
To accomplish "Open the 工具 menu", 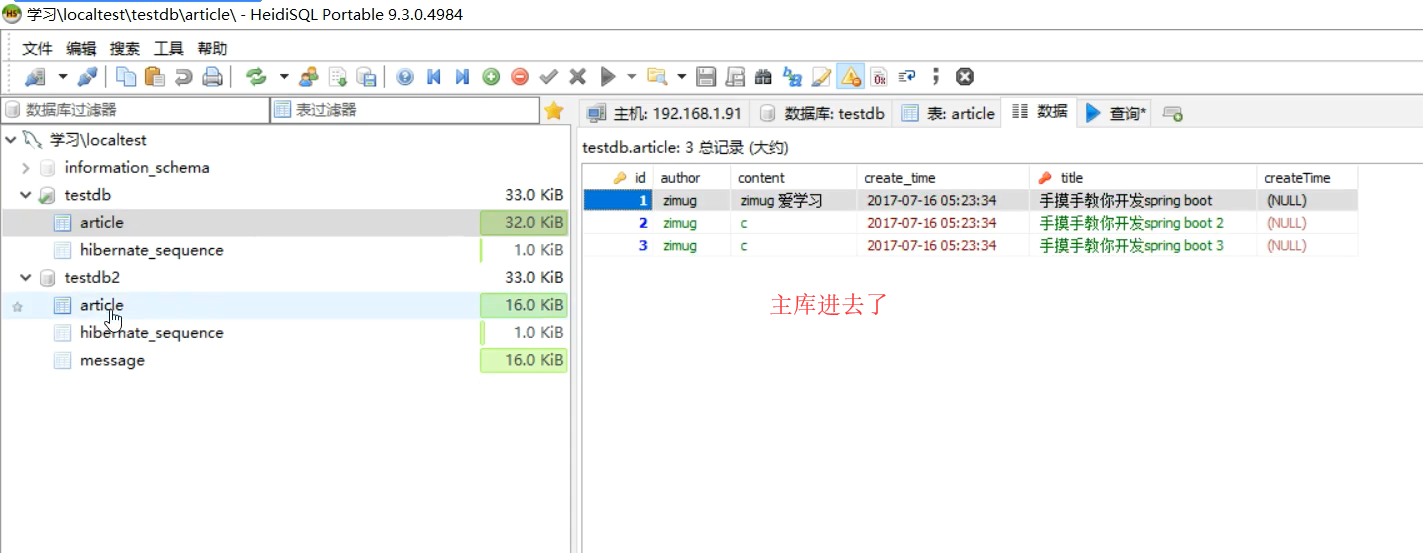I will pos(169,48).
